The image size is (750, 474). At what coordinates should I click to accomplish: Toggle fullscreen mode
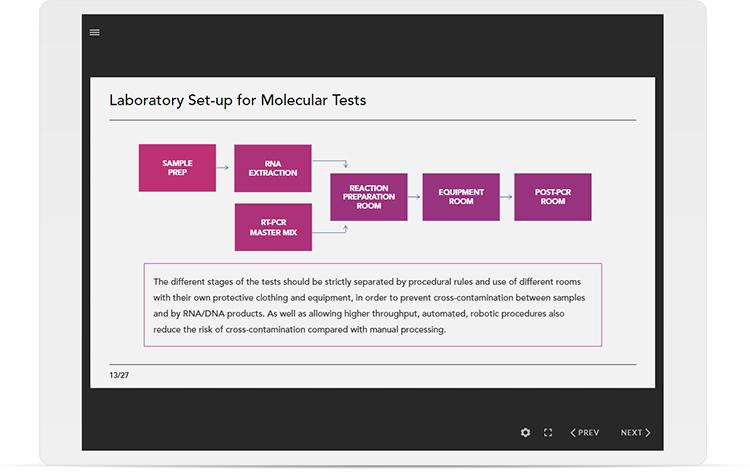(x=548, y=433)
